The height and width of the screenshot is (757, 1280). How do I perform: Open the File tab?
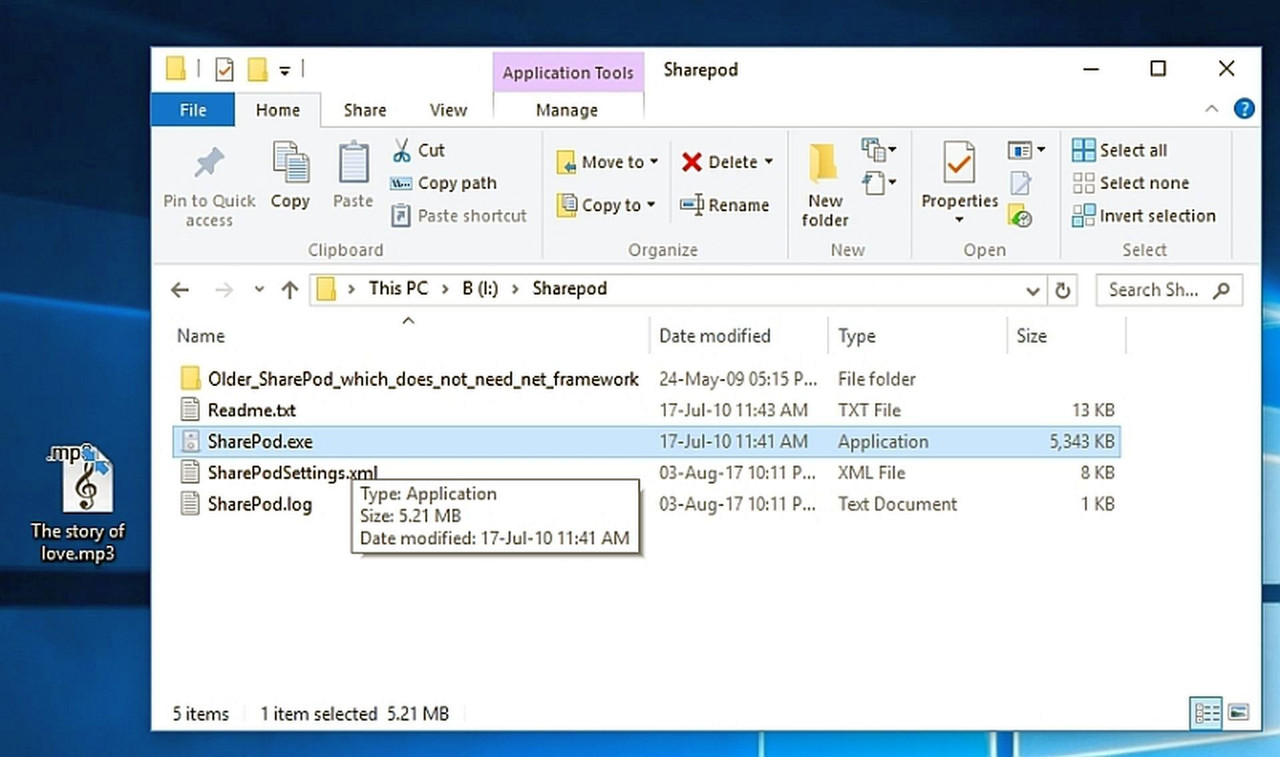click(193, 110)
